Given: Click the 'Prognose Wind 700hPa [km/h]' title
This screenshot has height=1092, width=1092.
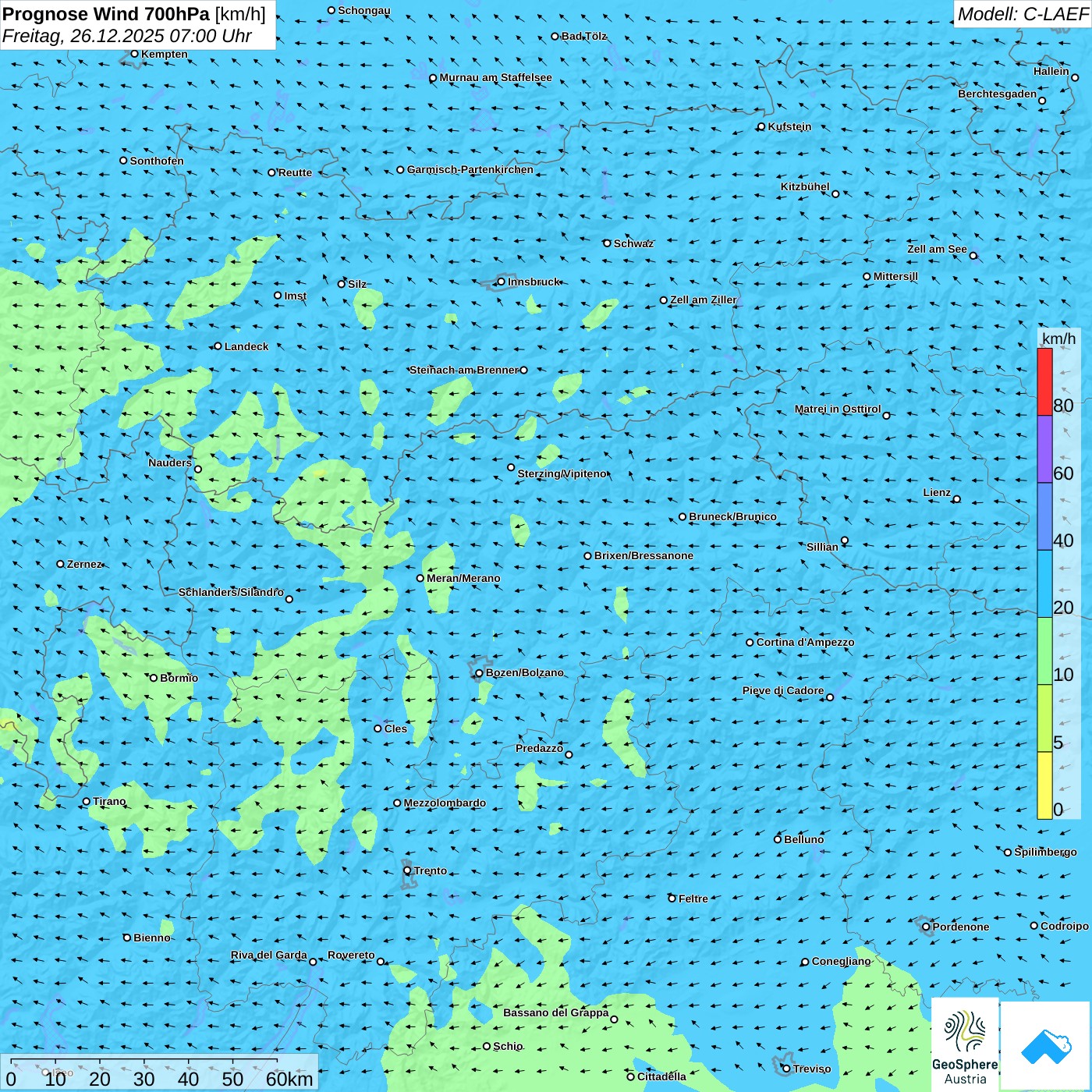Looking at the screenshot, I should [134, 14].
